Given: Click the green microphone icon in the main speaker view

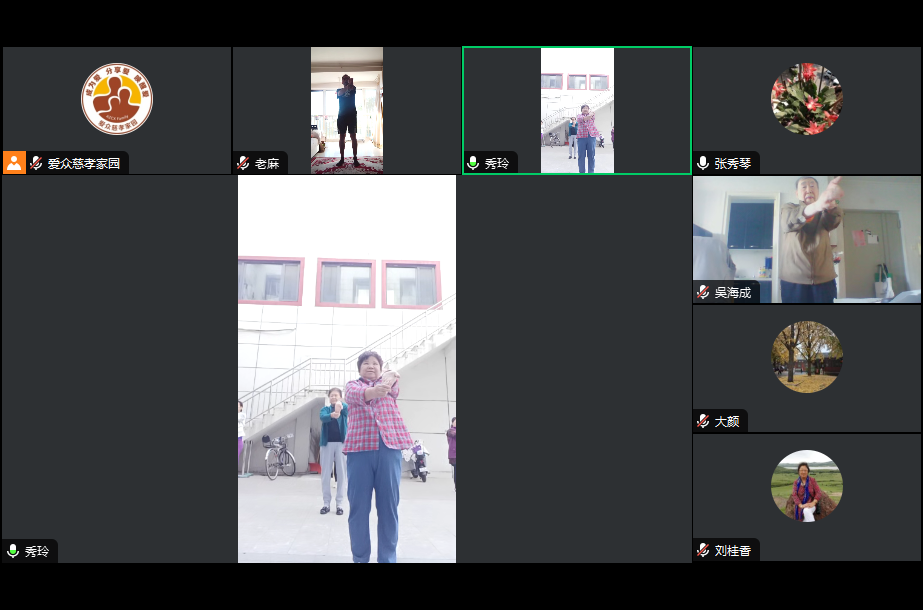Looking at the screenshot, I should pyautogui.click(x=14, y=551).
